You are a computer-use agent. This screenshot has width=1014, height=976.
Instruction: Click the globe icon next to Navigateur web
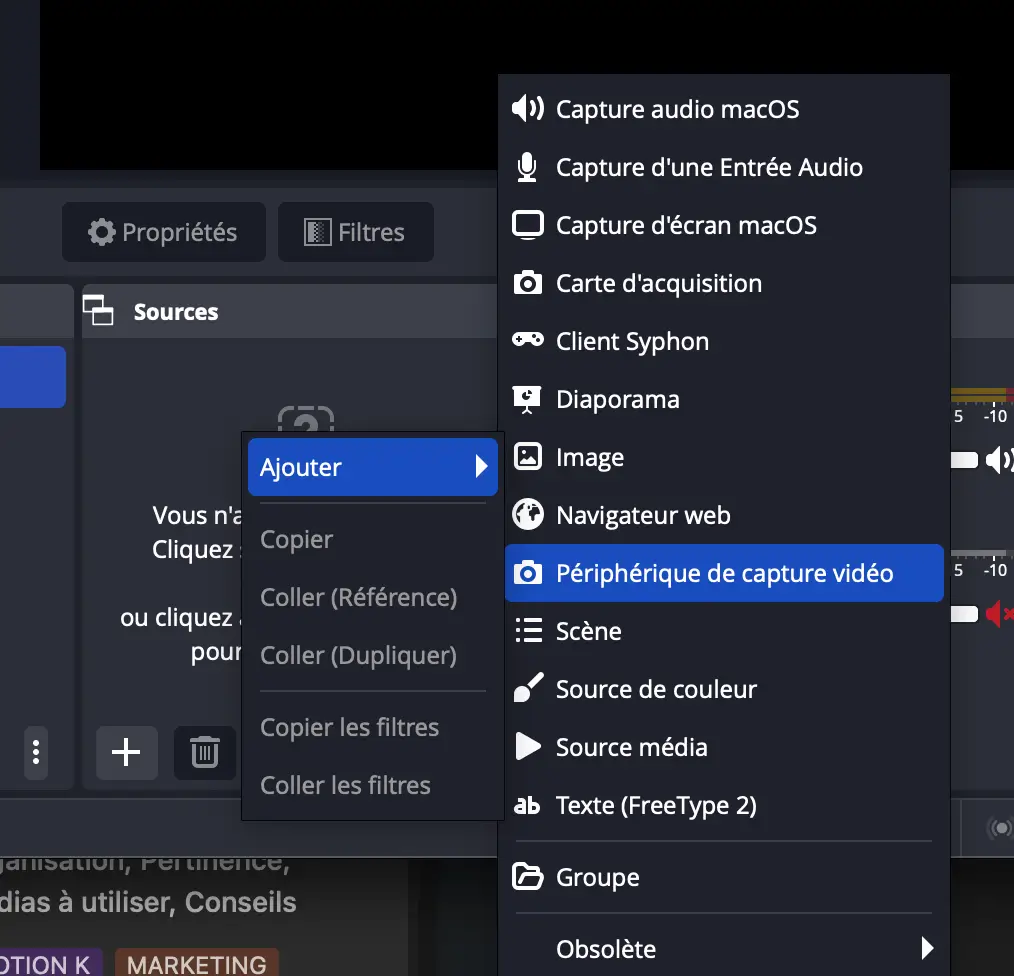pos(528,515)
